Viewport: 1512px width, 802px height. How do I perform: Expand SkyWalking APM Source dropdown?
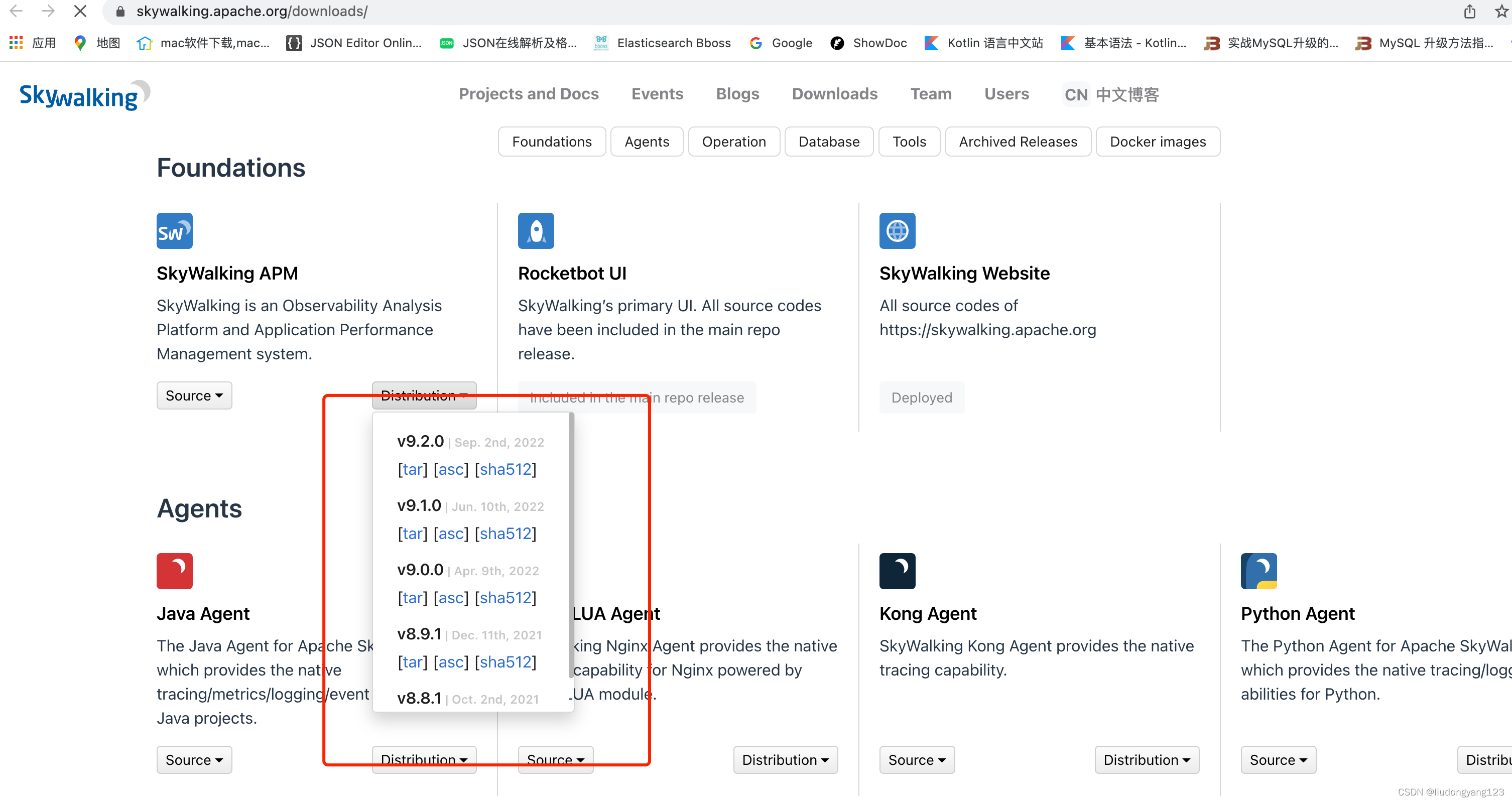coord(194,395)
